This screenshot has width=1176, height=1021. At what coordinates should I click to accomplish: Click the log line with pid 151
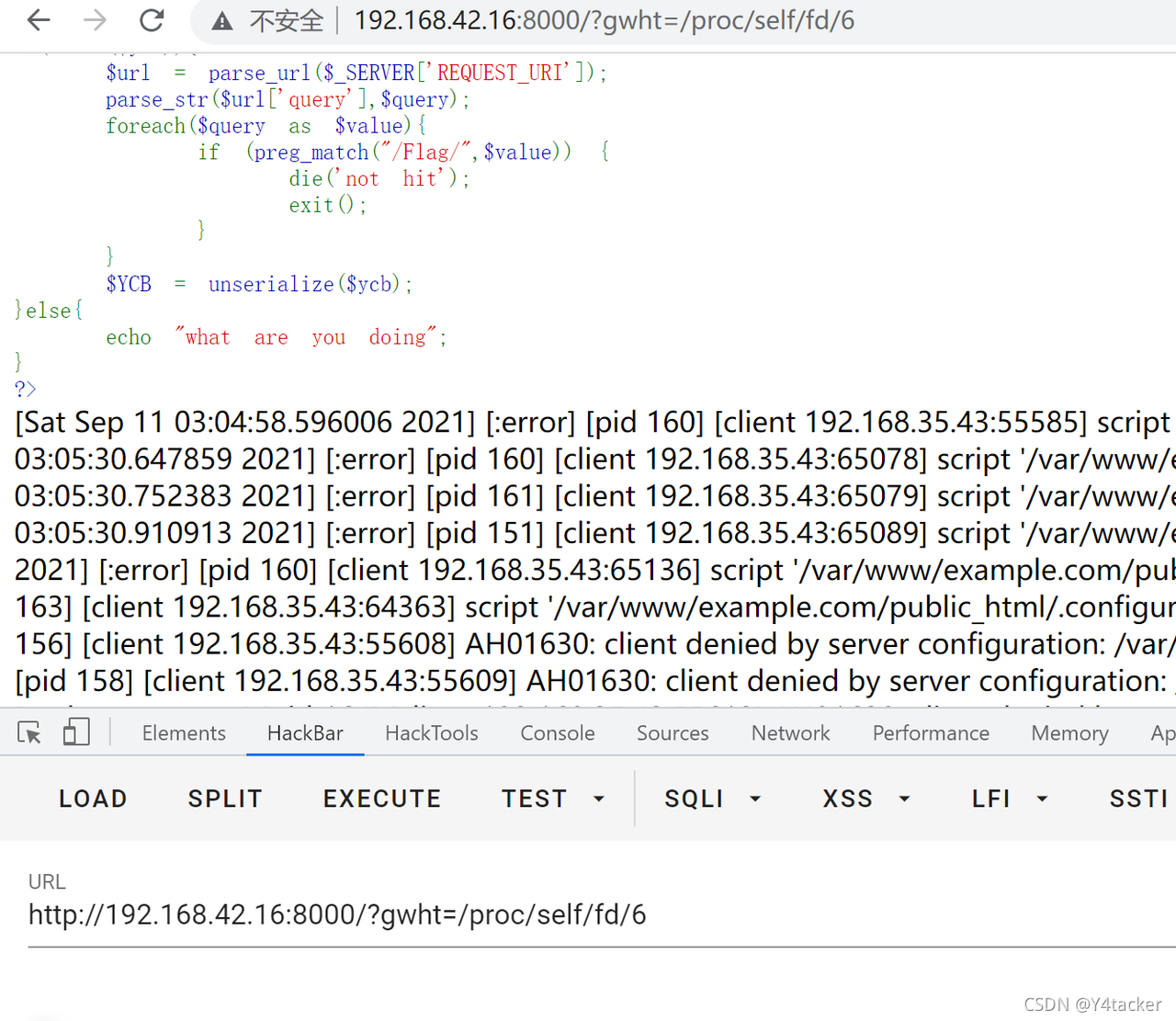tap(594, 533)
